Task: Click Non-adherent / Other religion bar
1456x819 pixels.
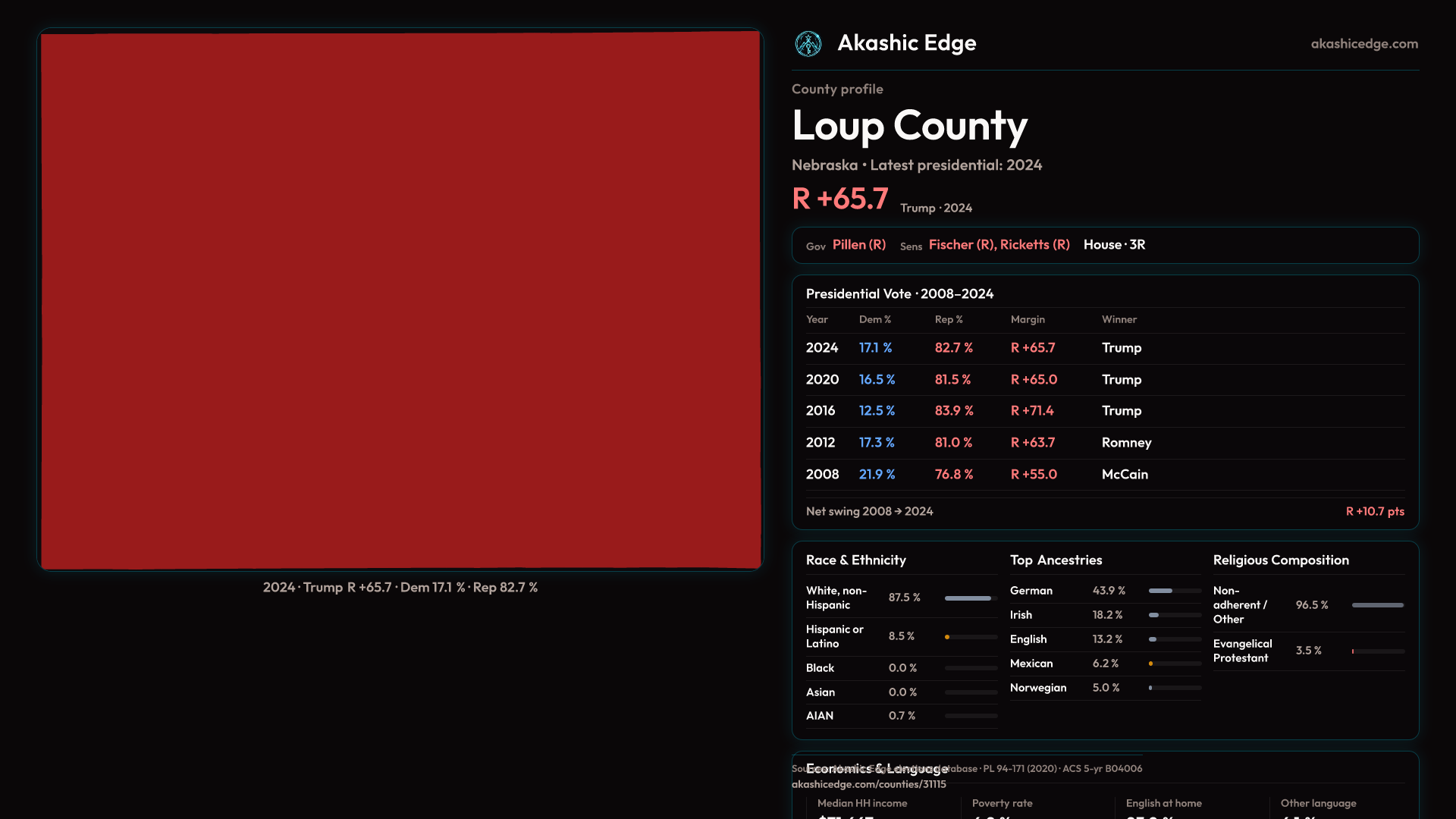Action: pyautogui.click(x=1377, y=605)
